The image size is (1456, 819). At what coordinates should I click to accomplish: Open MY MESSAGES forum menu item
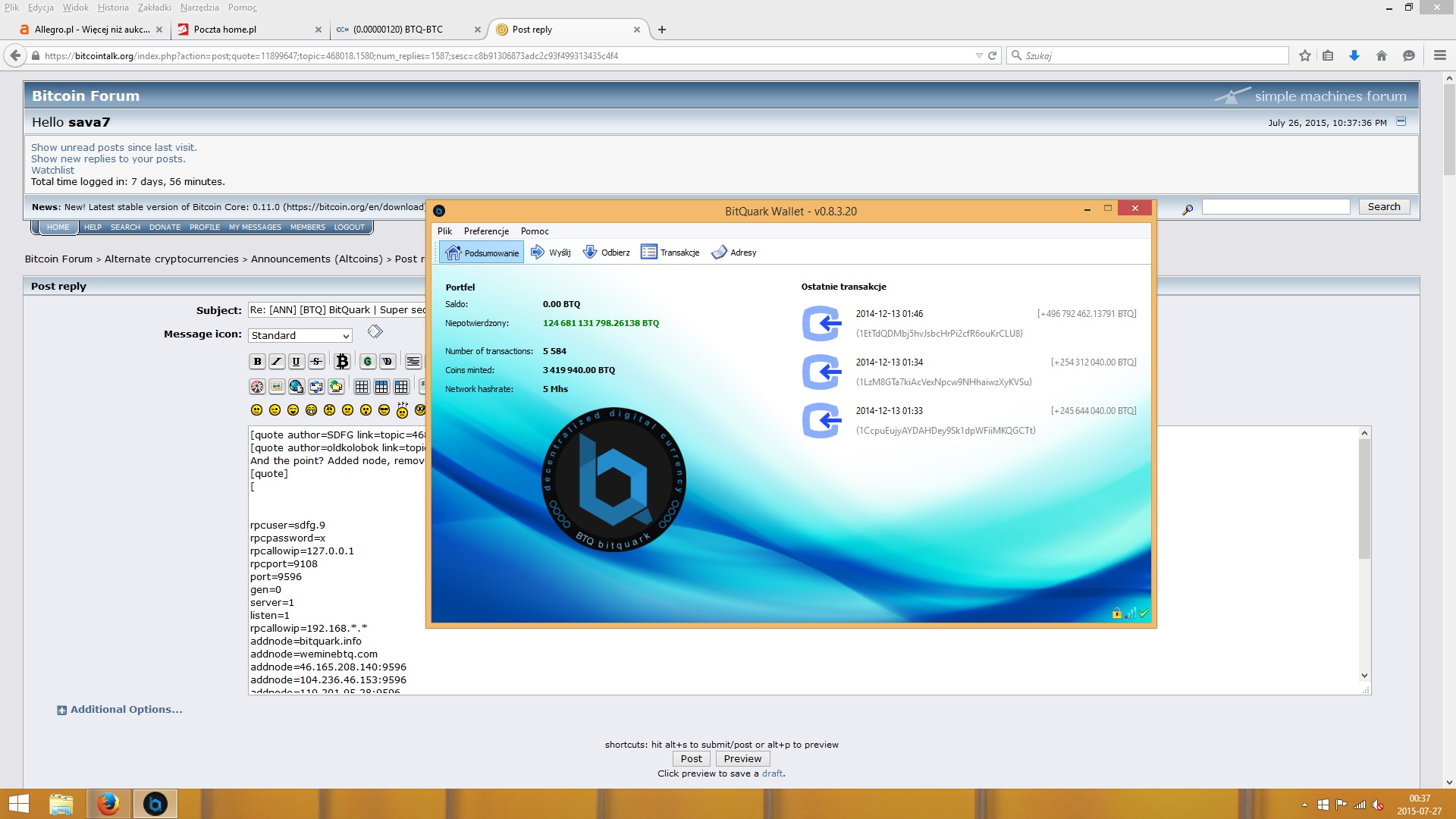coord(255,227)
